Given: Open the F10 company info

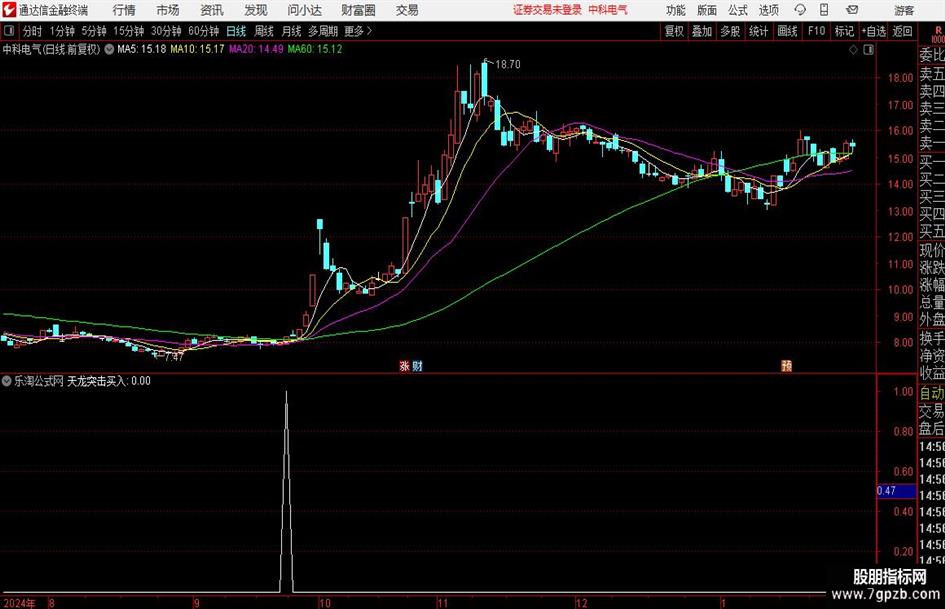Looking at the screenshot, I should [x=816, y=31].
